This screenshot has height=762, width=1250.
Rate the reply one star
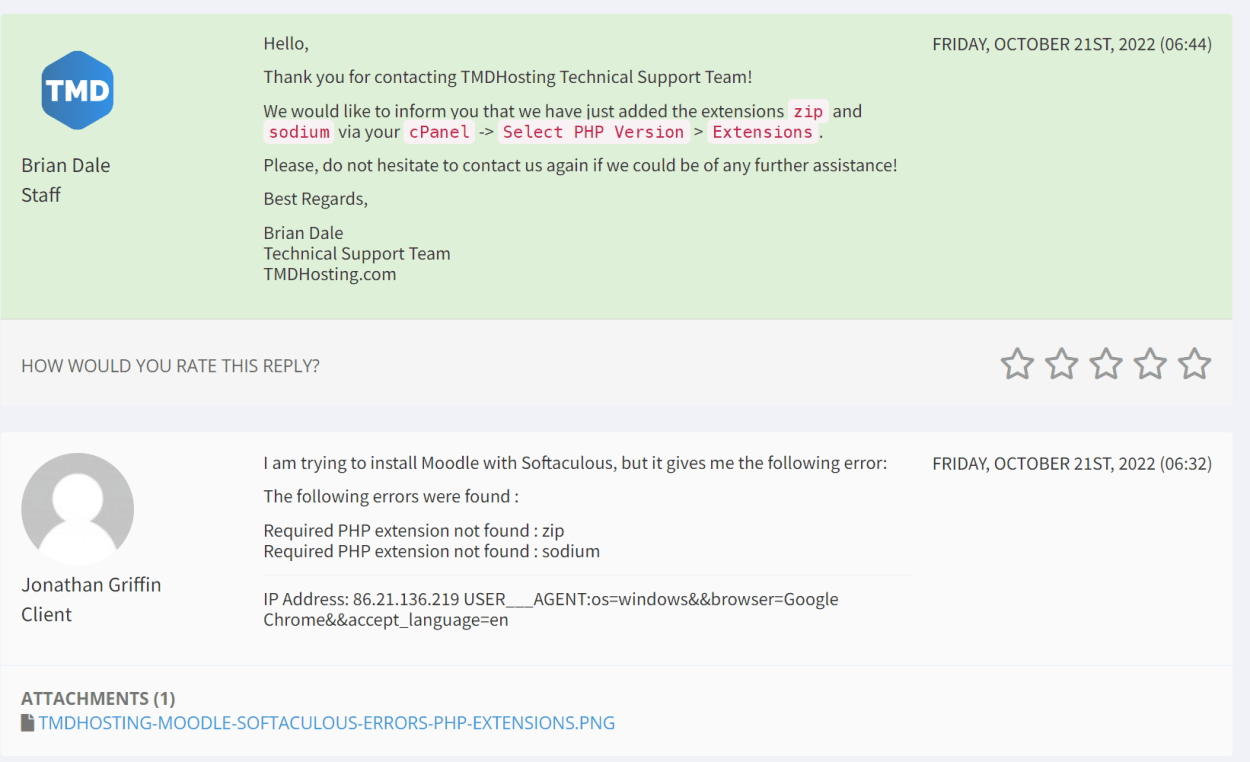coord(1017,364)
